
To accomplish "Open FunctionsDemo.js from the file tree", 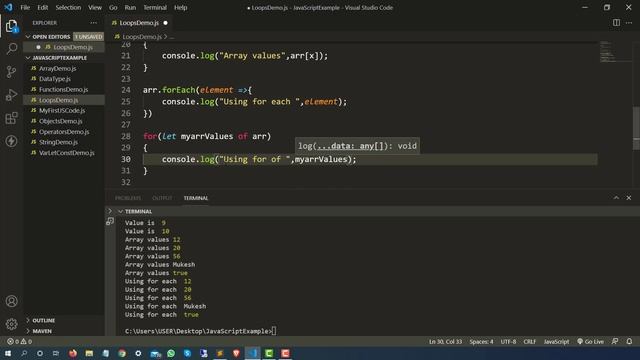I will click(x=63, y=89).
